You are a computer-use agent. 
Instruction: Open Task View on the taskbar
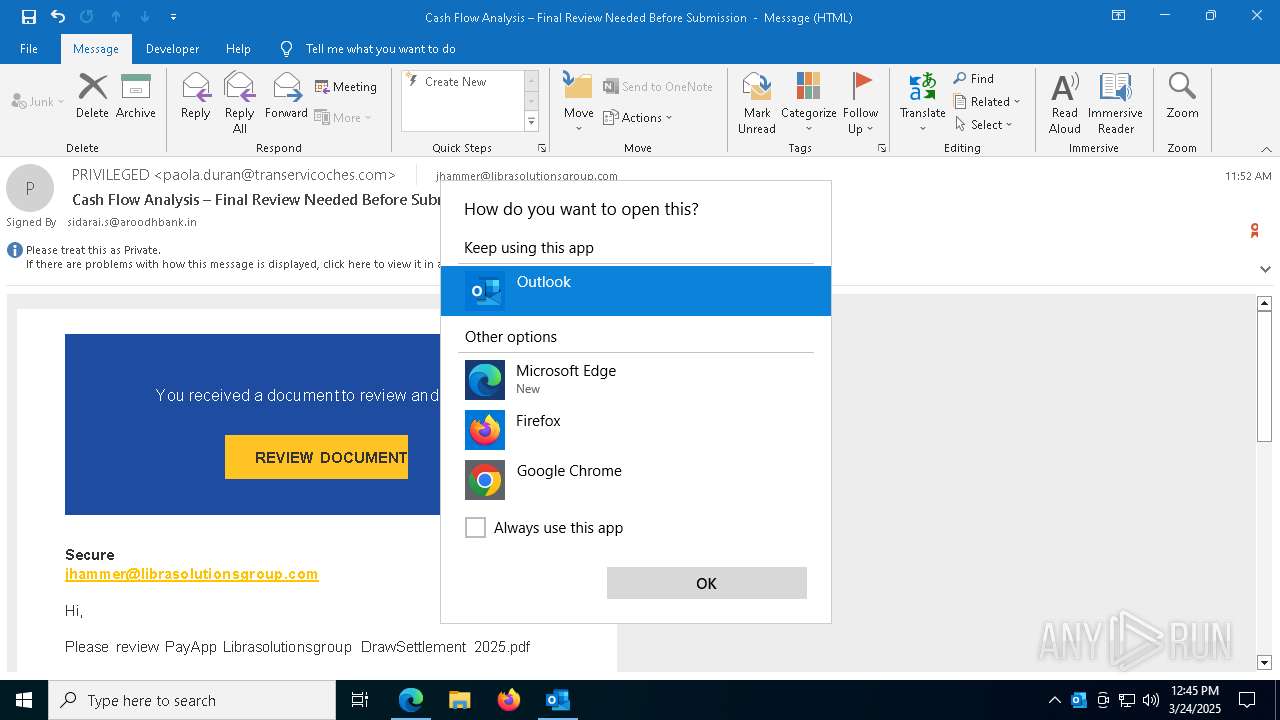coord(360,700)
